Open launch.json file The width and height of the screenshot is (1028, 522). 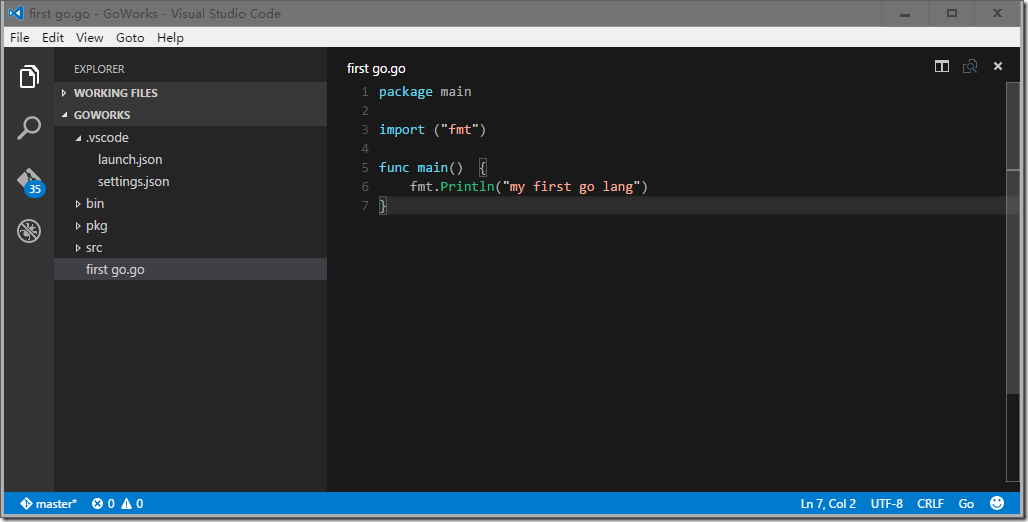(130, 160)
